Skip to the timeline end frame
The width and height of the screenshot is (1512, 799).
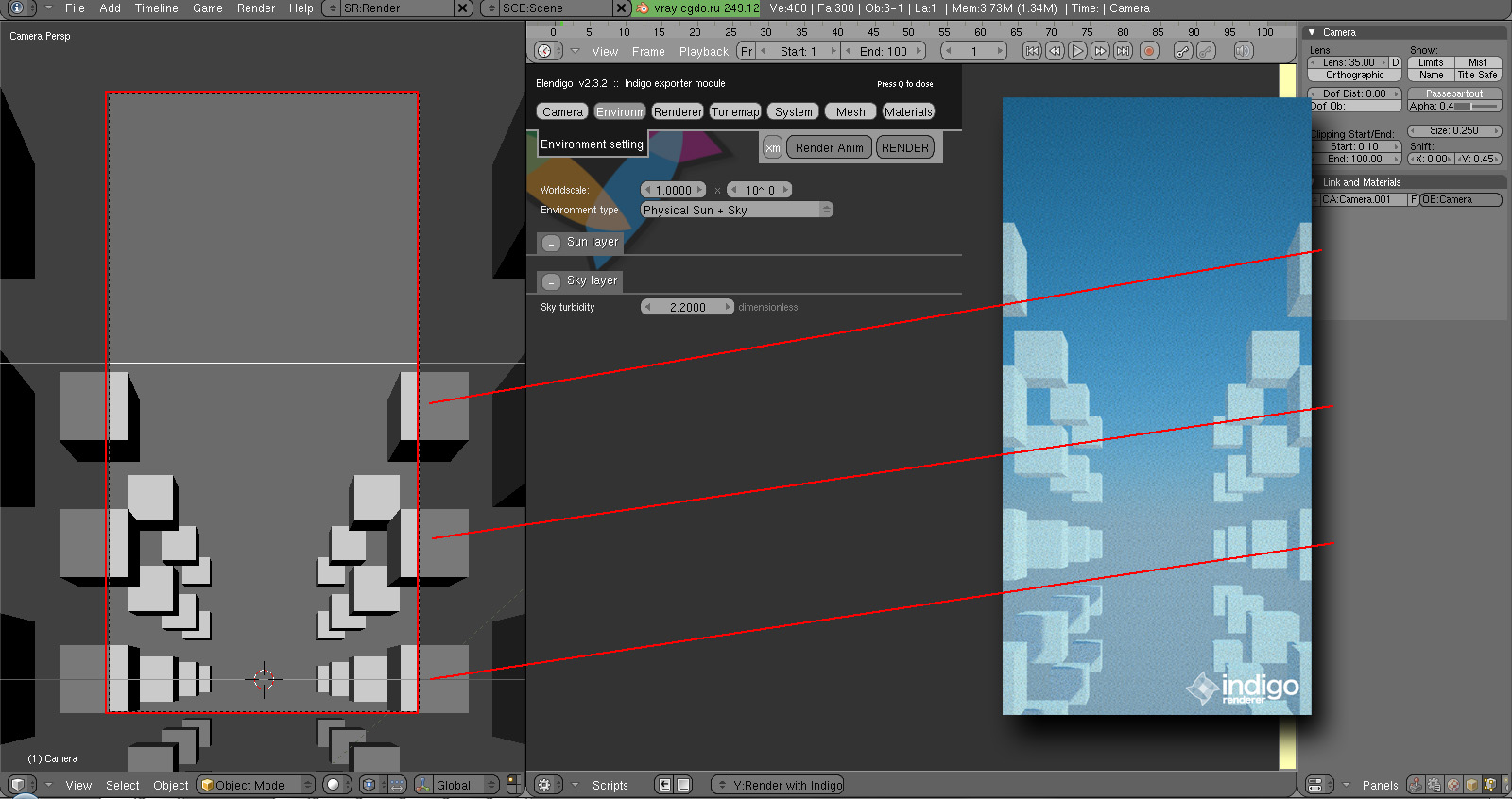click(1123, 51)
